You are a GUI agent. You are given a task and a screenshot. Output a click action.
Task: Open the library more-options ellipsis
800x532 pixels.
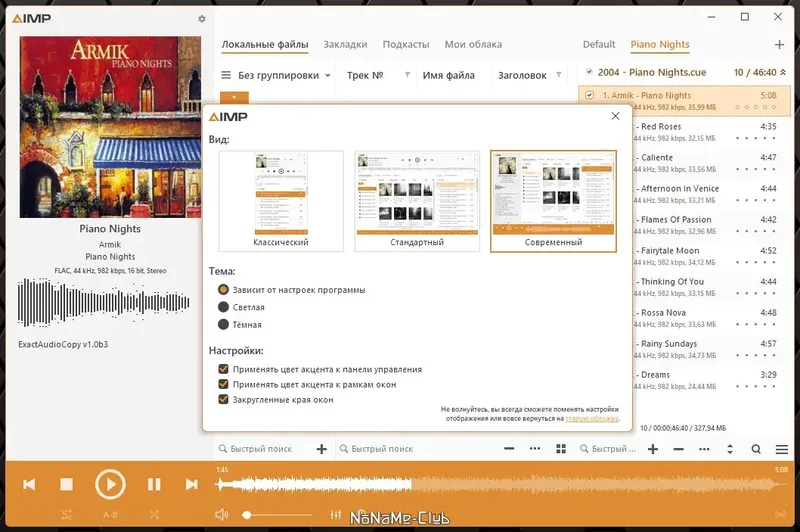535,449
